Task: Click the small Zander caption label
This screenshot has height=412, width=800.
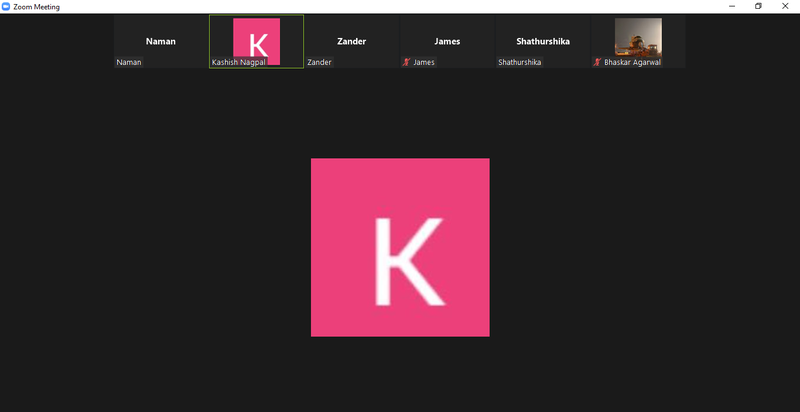Action: click(x=319, y=62)
